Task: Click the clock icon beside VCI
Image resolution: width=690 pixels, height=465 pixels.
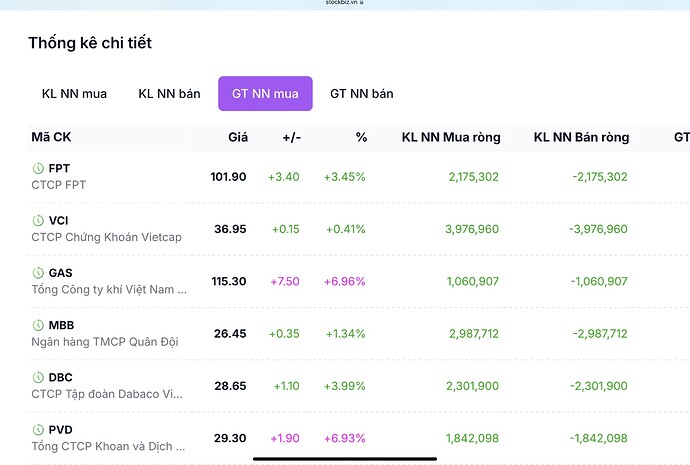Action: [x=39, y=220]
